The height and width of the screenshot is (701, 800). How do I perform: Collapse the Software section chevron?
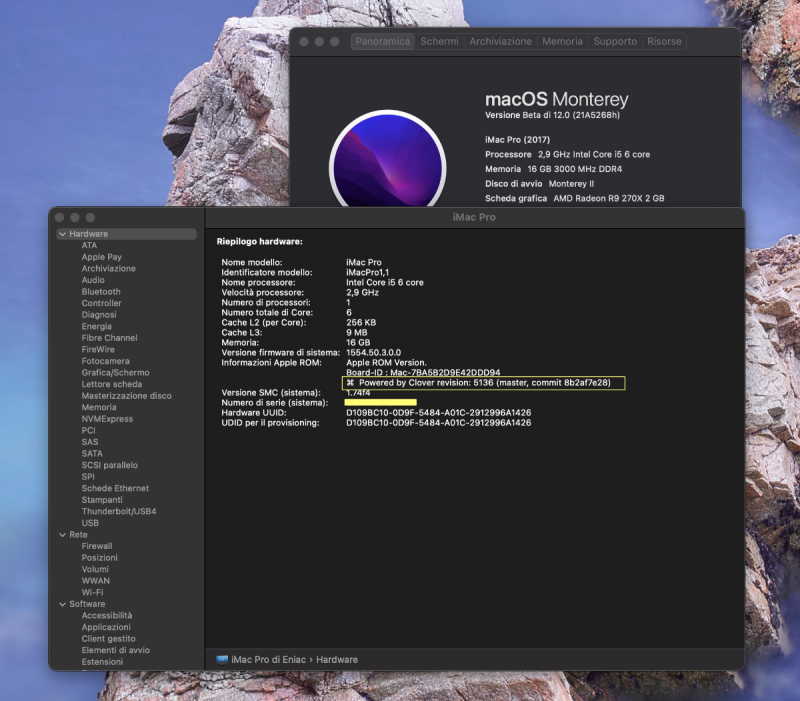[x=62, y=604]
